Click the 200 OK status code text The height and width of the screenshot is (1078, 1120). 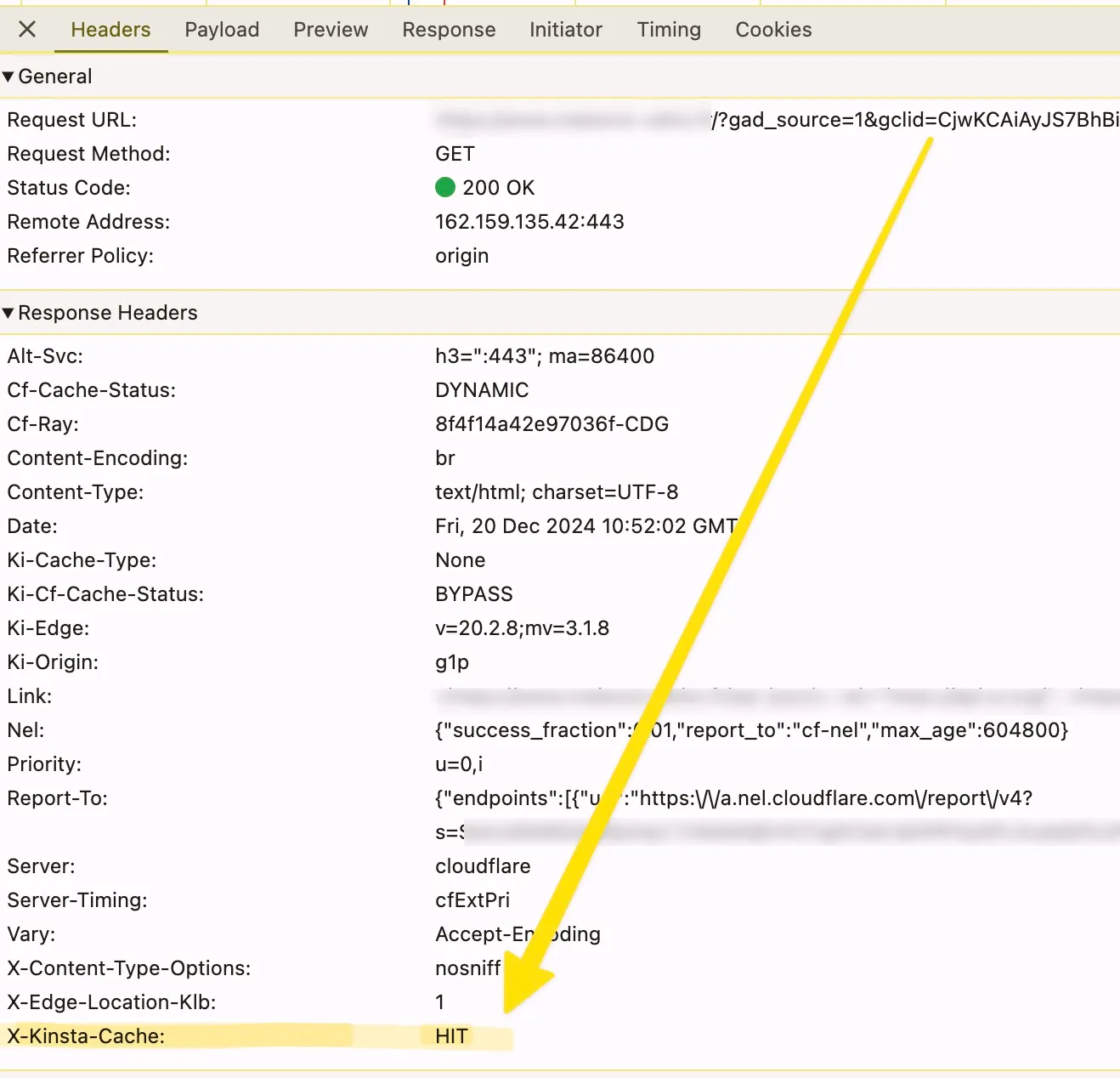point(498,187)
